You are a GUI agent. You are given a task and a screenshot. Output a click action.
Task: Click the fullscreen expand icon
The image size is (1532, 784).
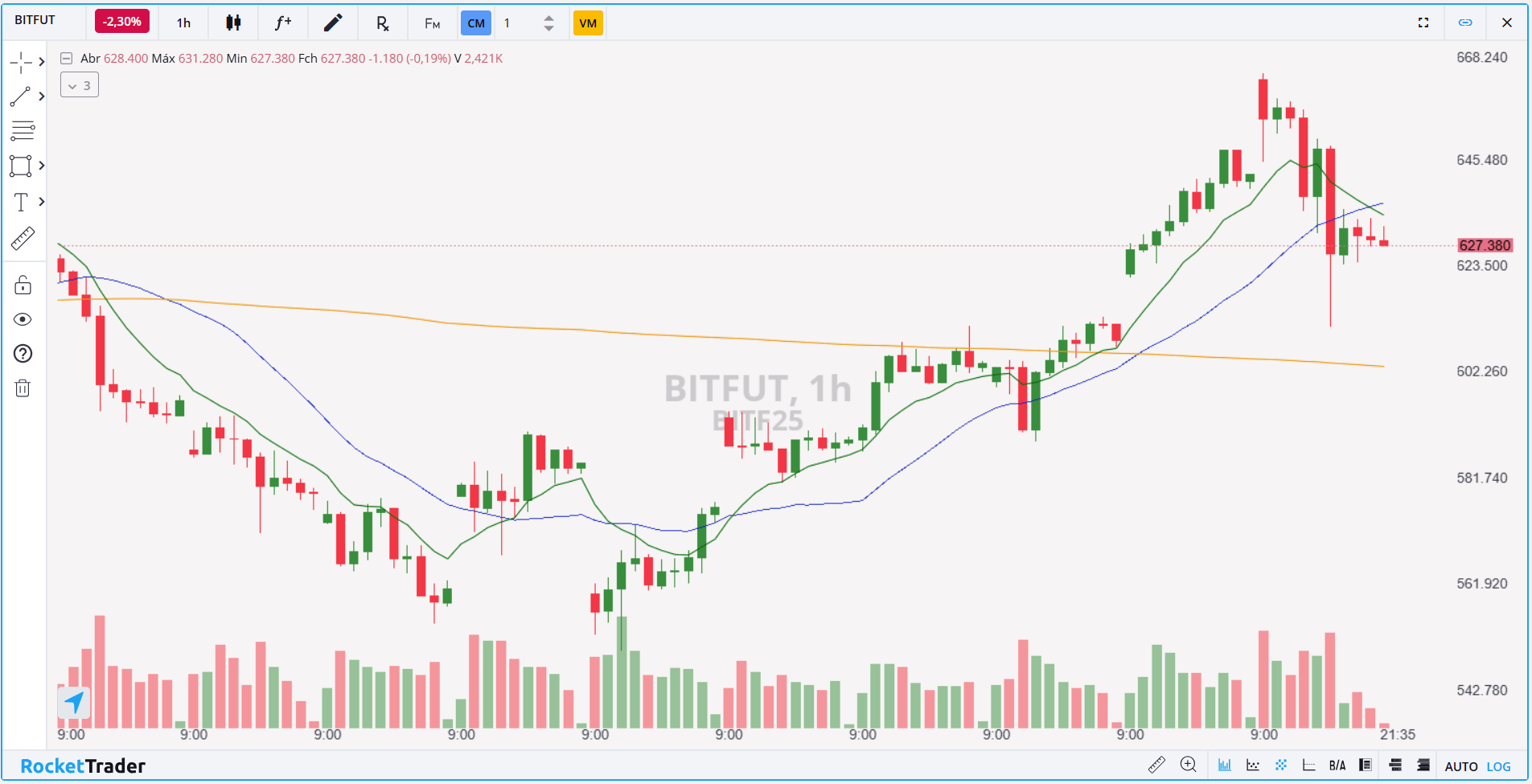click(x=1423, y=23)
